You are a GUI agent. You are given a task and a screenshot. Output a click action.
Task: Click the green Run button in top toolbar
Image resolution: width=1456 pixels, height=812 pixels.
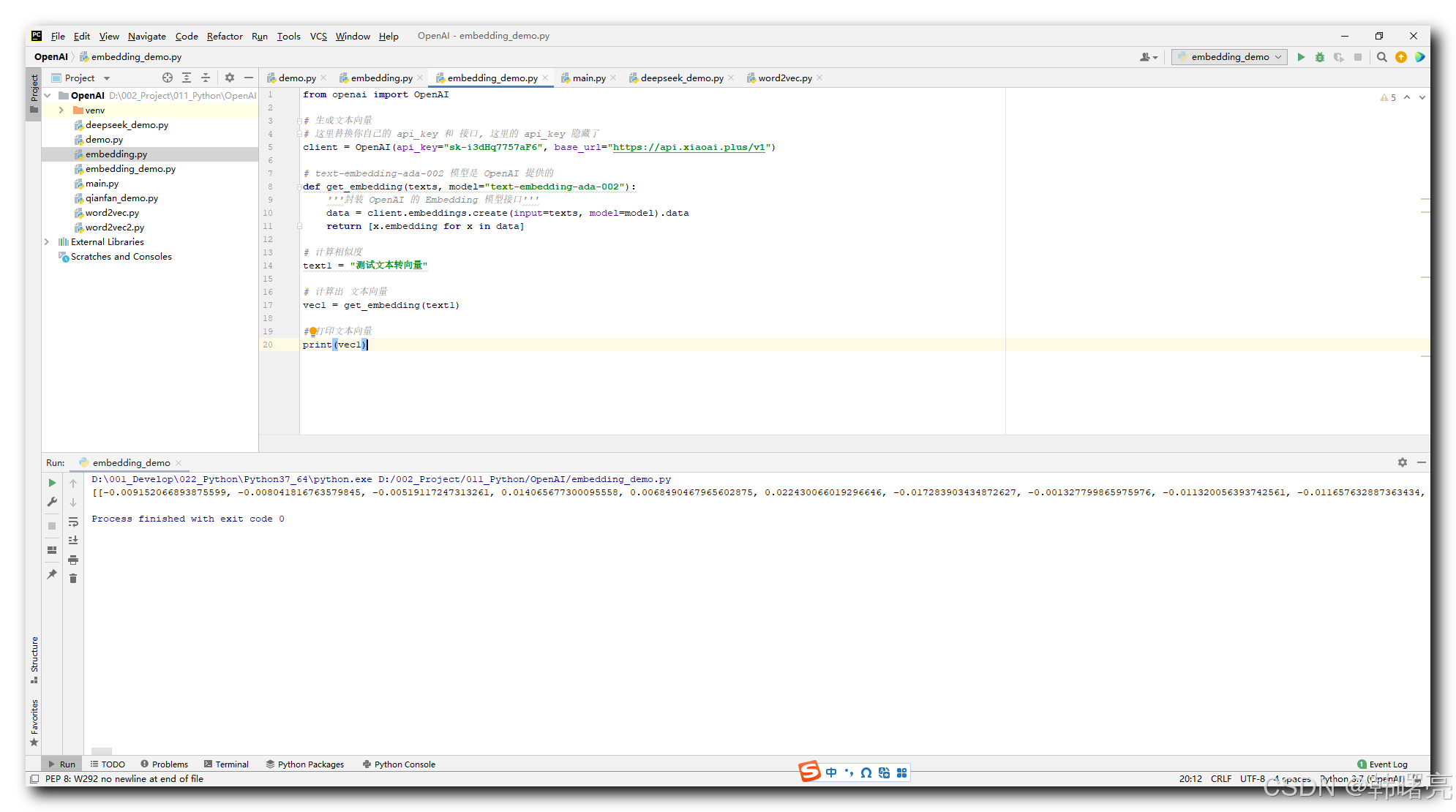pyautogui.click(x=1301, y=57)
